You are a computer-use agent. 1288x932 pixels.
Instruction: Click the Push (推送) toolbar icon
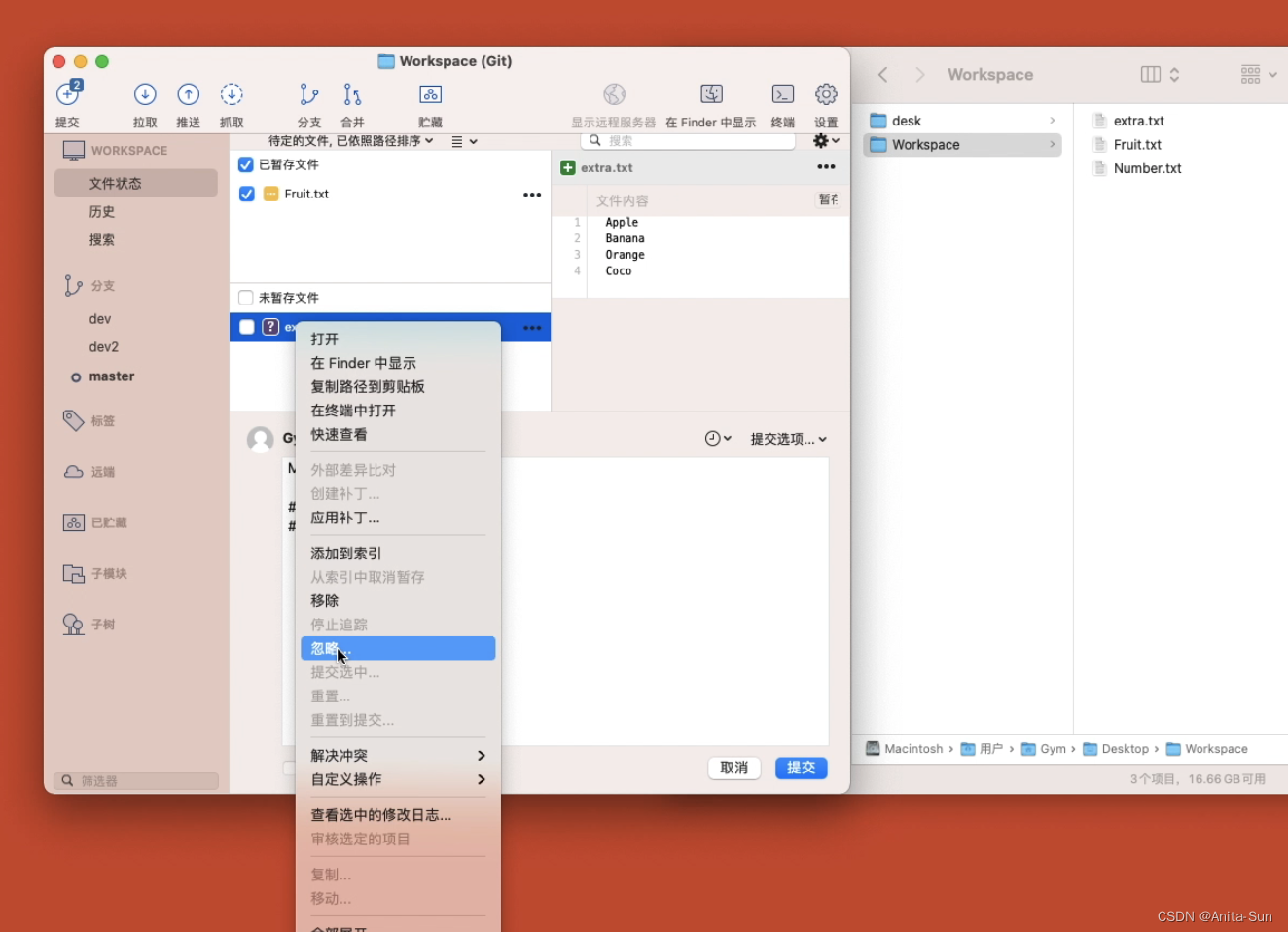click(188, 94)
